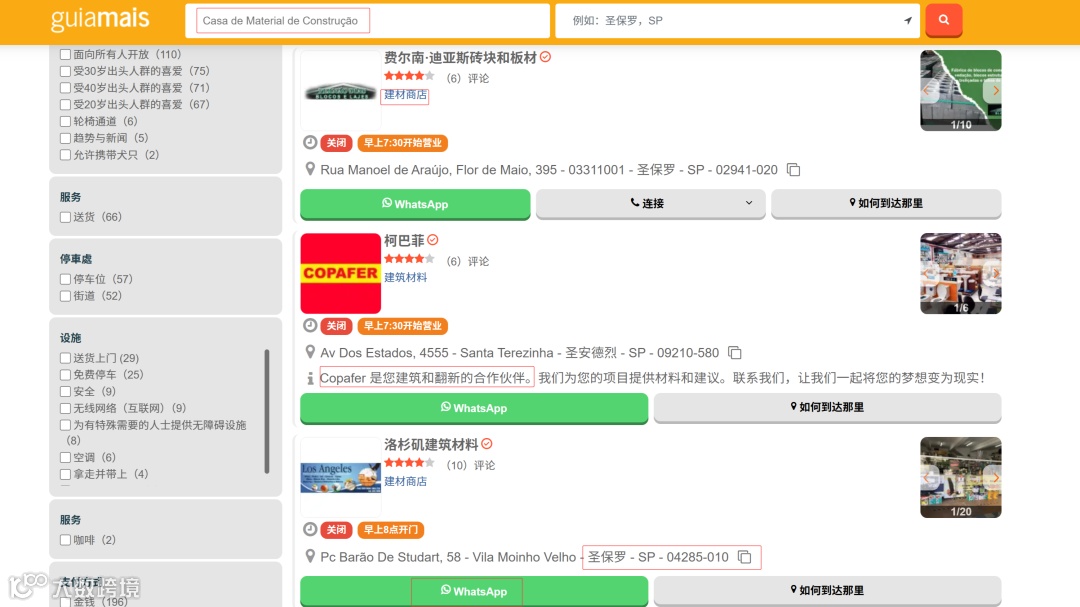Click the info icon beside Copafer description

[x=310, y=378]
